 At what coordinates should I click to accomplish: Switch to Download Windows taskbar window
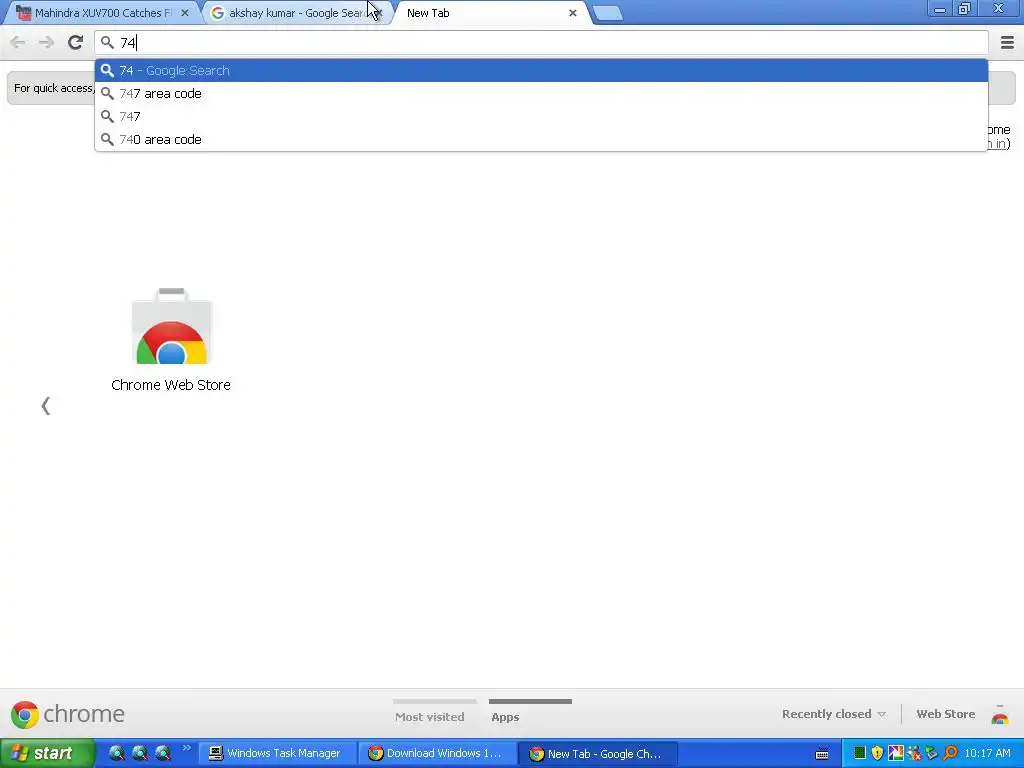pyautogui.click(x=436, y=754)
